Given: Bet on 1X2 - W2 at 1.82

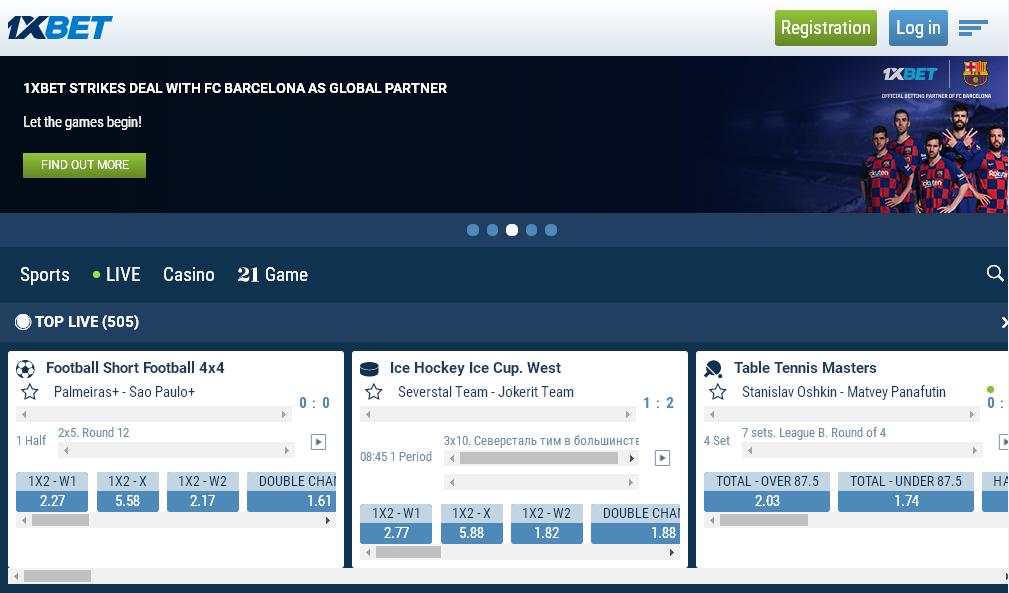Looking at the screenshot, I should pos(547,524).
